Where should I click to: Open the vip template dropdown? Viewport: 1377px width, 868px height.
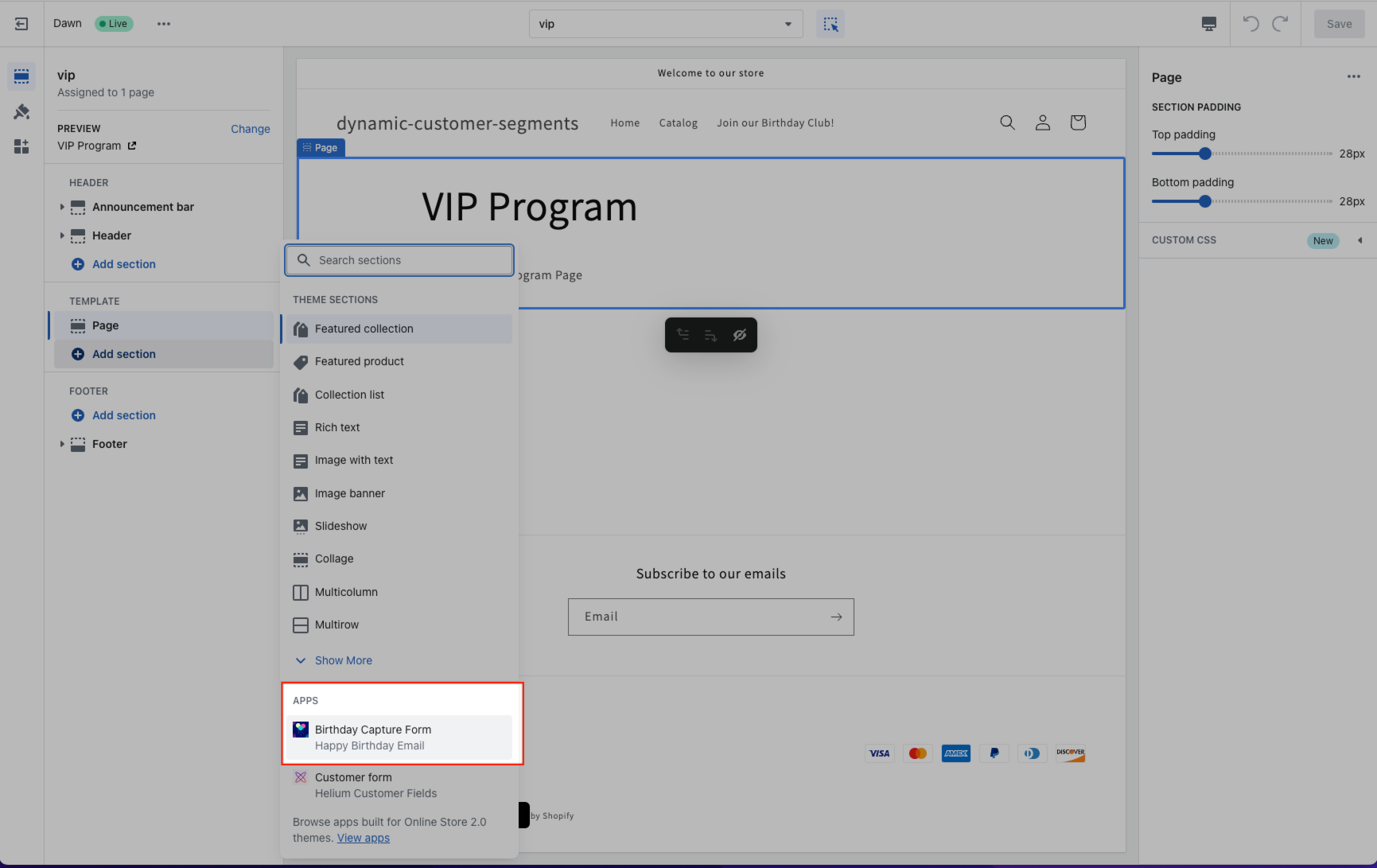coord(665,24)
